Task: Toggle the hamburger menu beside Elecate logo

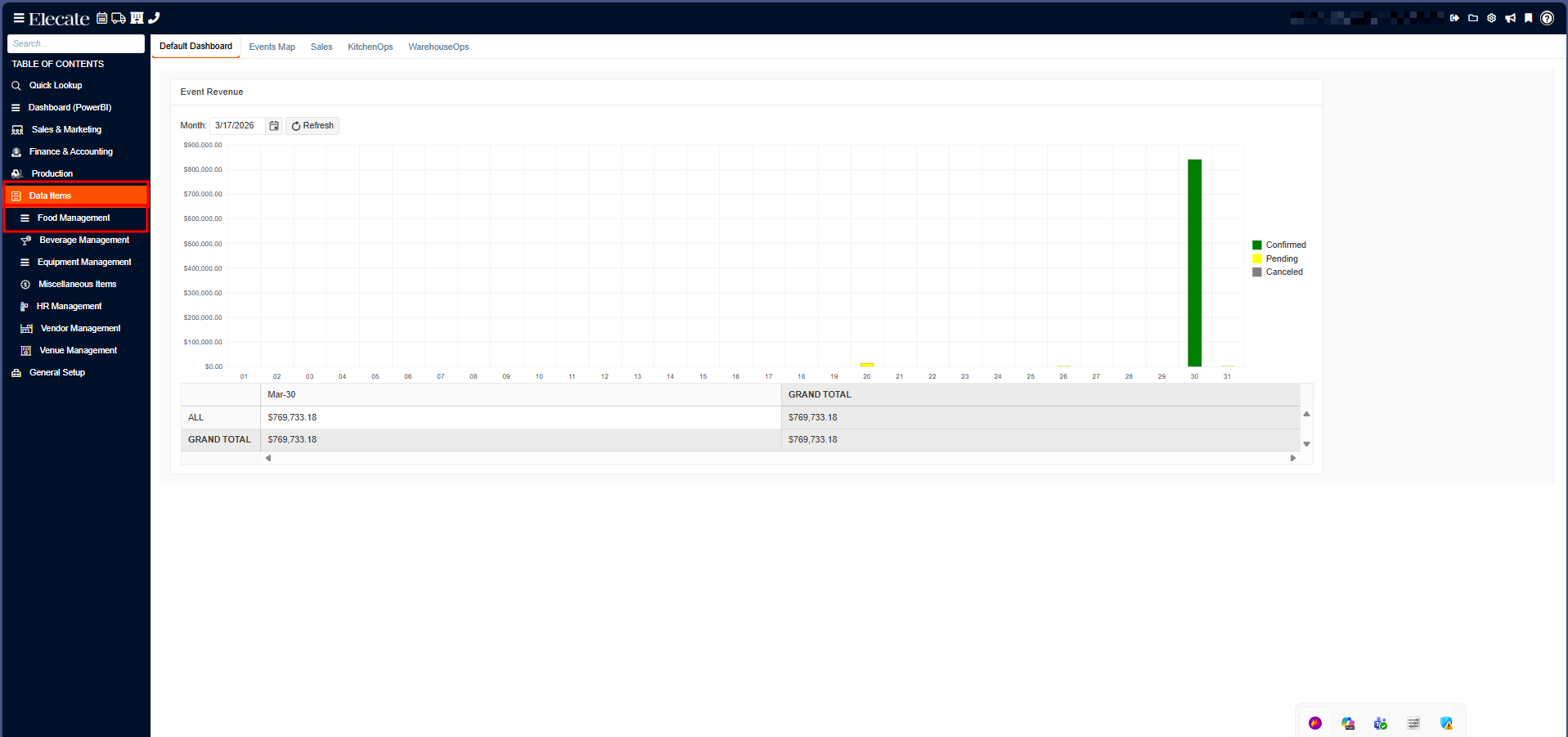Action: coord(18,18)
